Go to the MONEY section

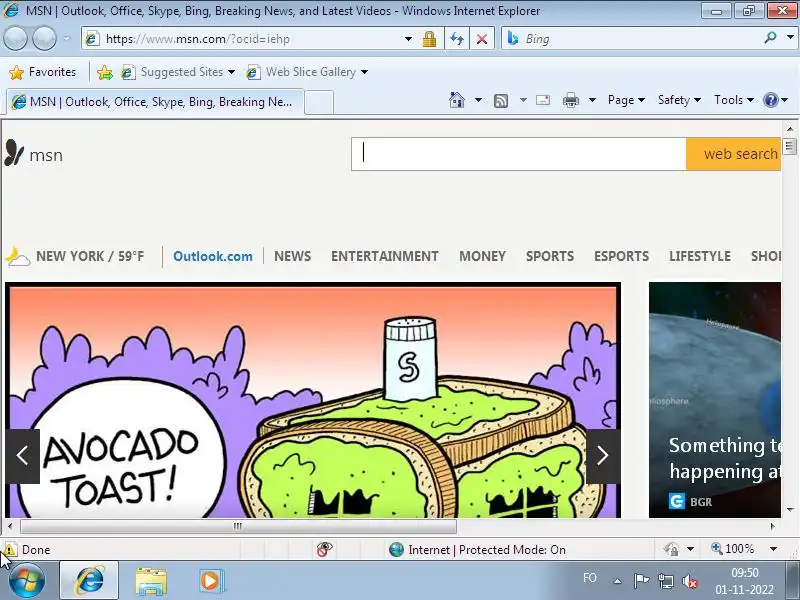pos(482,256)
